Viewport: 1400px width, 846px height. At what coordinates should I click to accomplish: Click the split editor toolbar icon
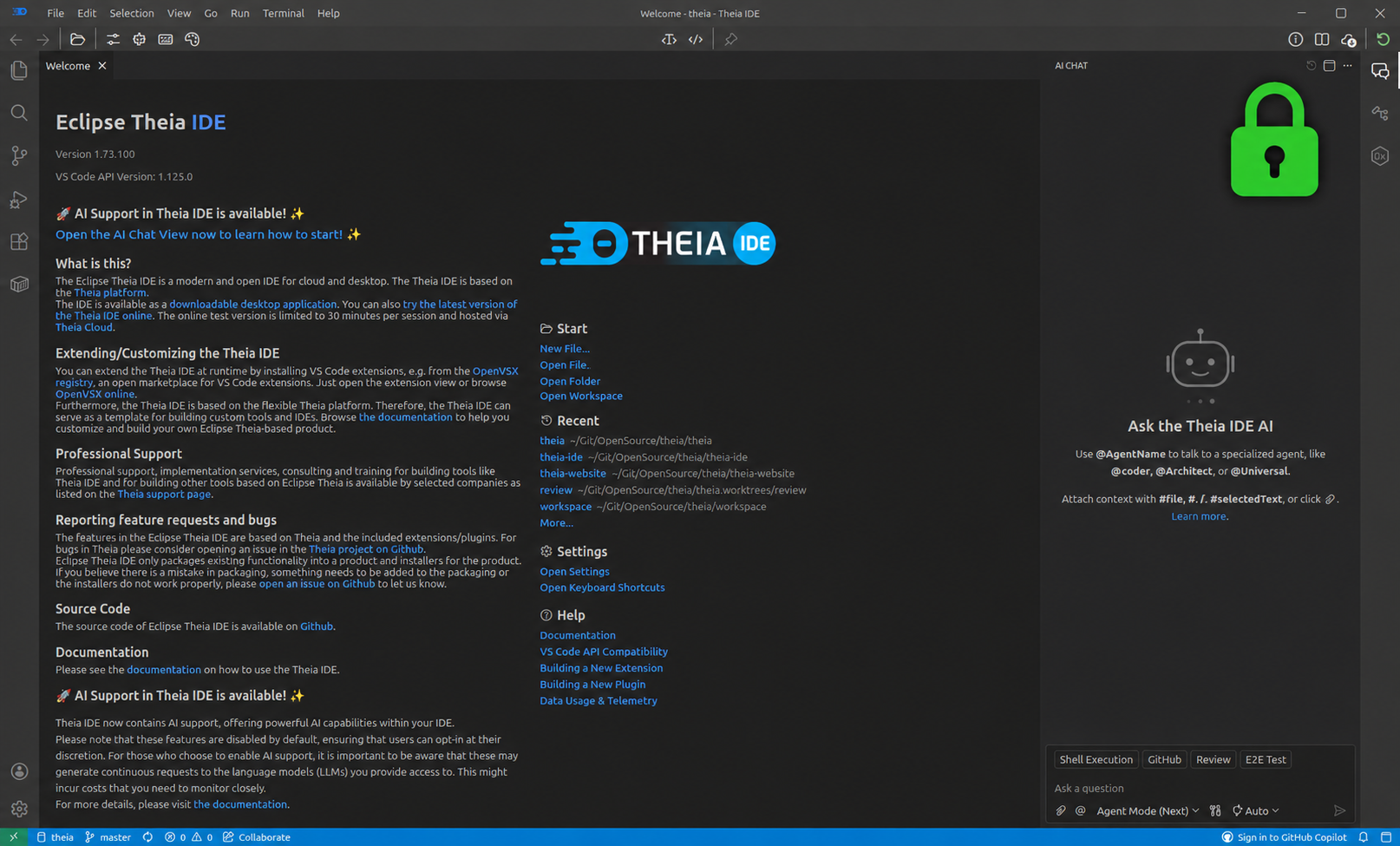point(1322,39)
